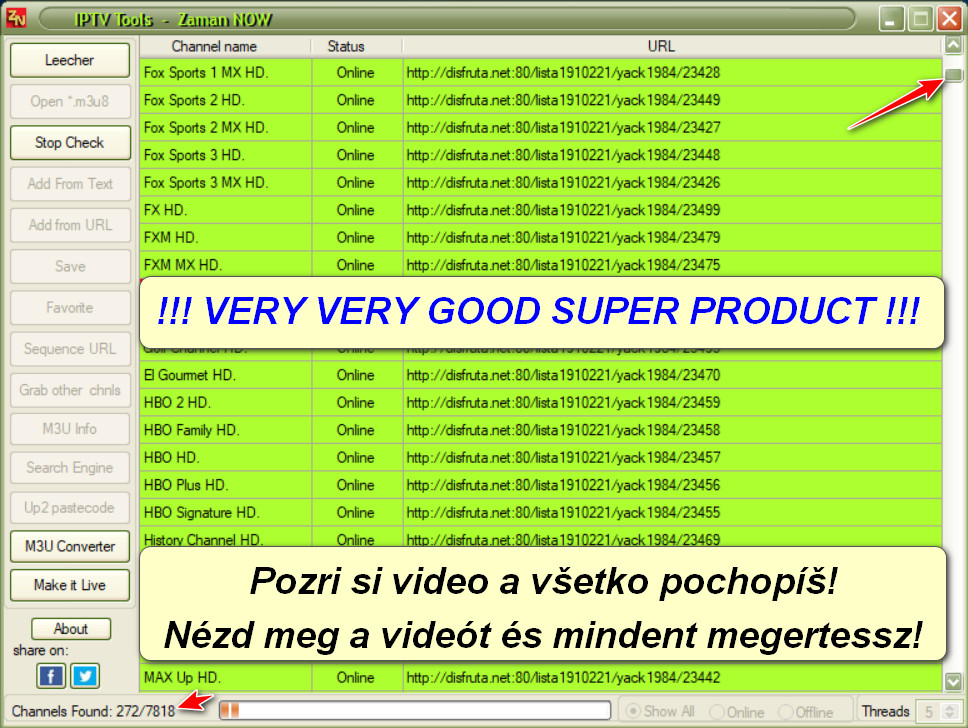Click Make it Live button

click(70, 585)
